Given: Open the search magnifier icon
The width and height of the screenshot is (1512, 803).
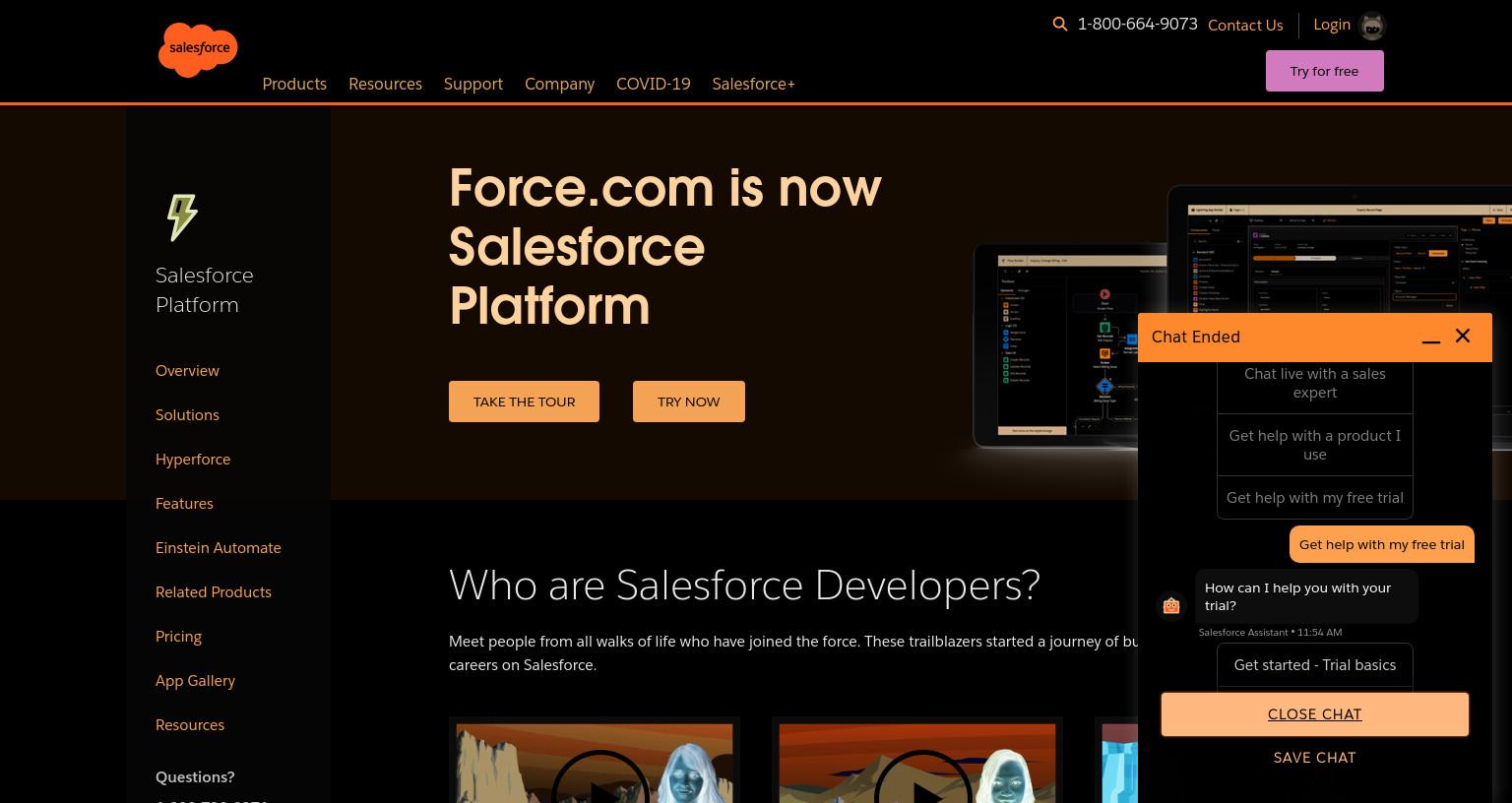Looking at the screenshot, I should click(1060, 25).
